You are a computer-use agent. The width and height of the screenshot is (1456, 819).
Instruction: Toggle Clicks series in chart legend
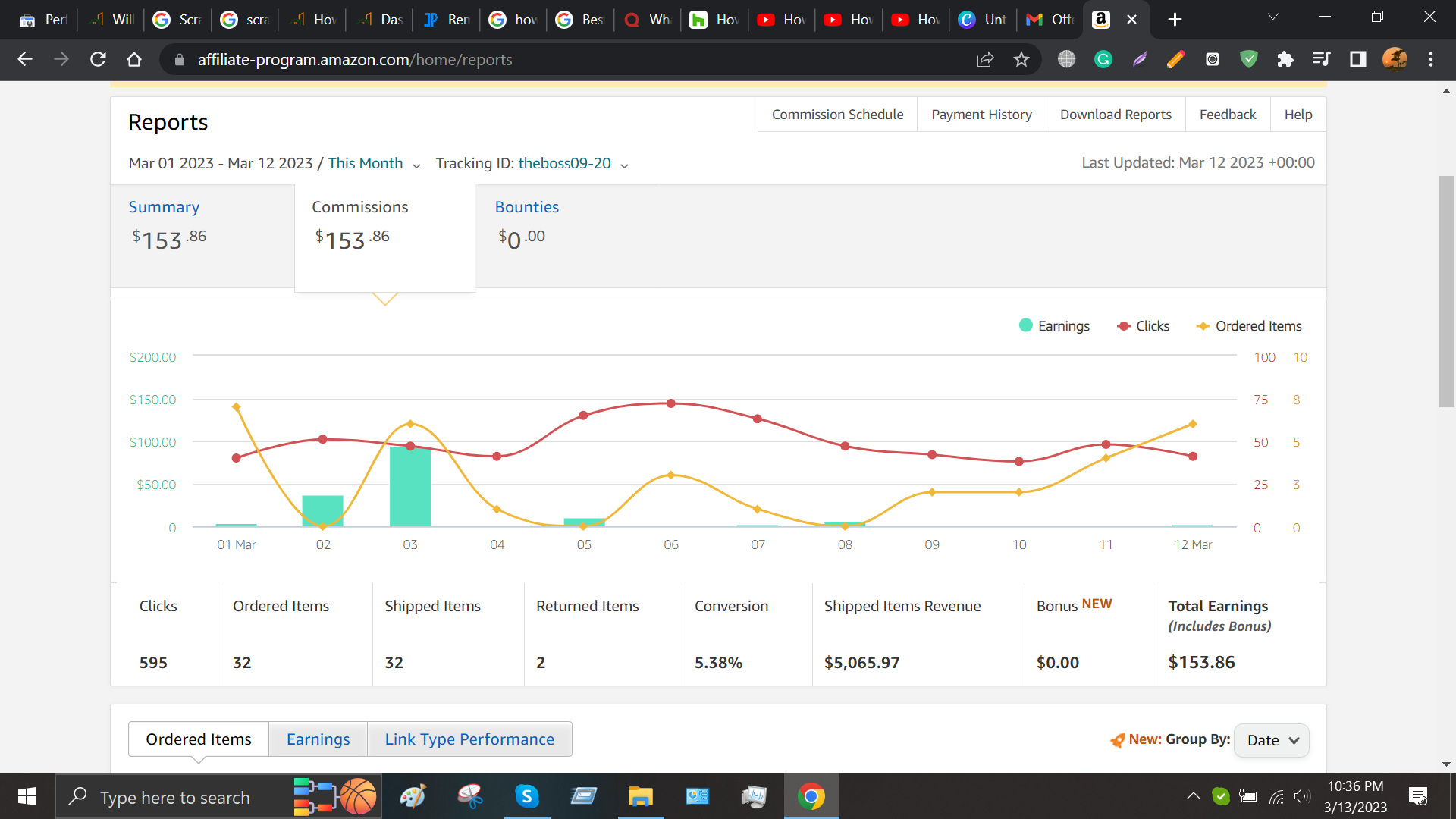click(x=1143, y=326)
